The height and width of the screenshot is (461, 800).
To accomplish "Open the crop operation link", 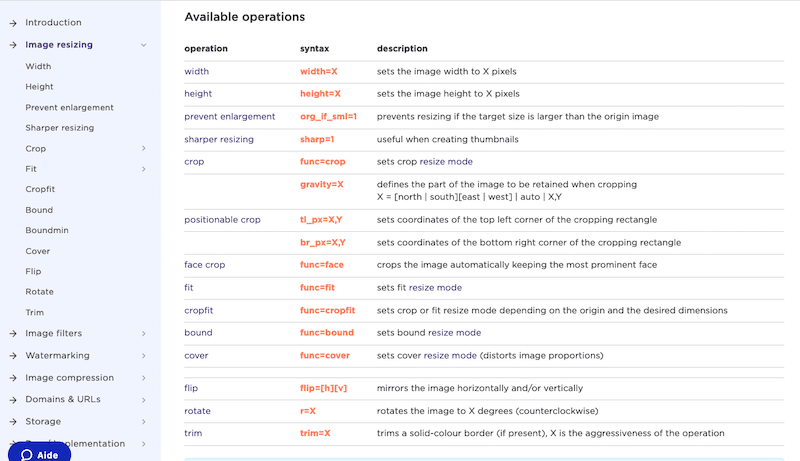I will pyautogui.click(x=194, y=162).
